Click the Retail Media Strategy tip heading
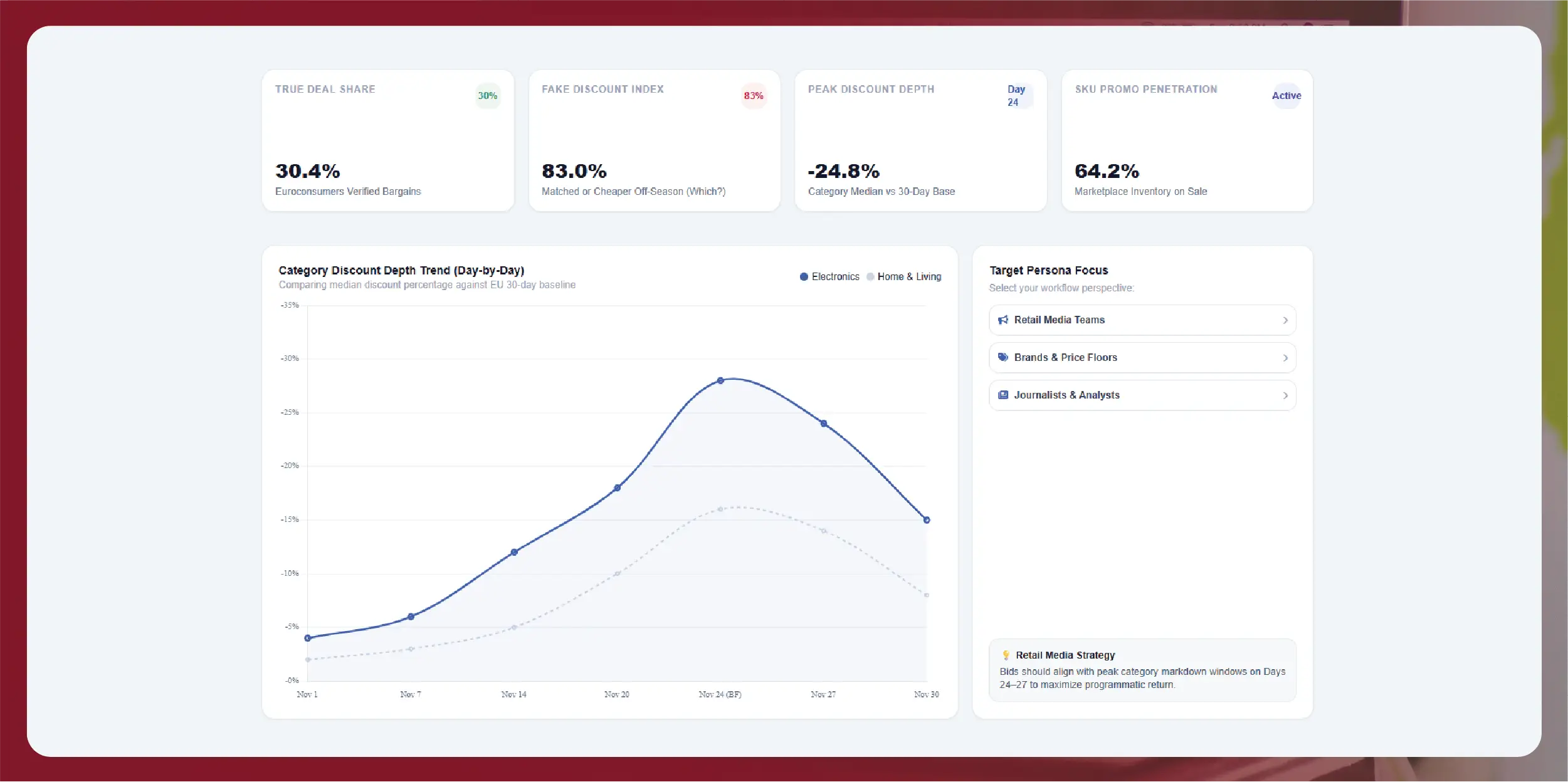Image resolution: width=1568 pixels, height=782 pixels. click(1065, 655)
